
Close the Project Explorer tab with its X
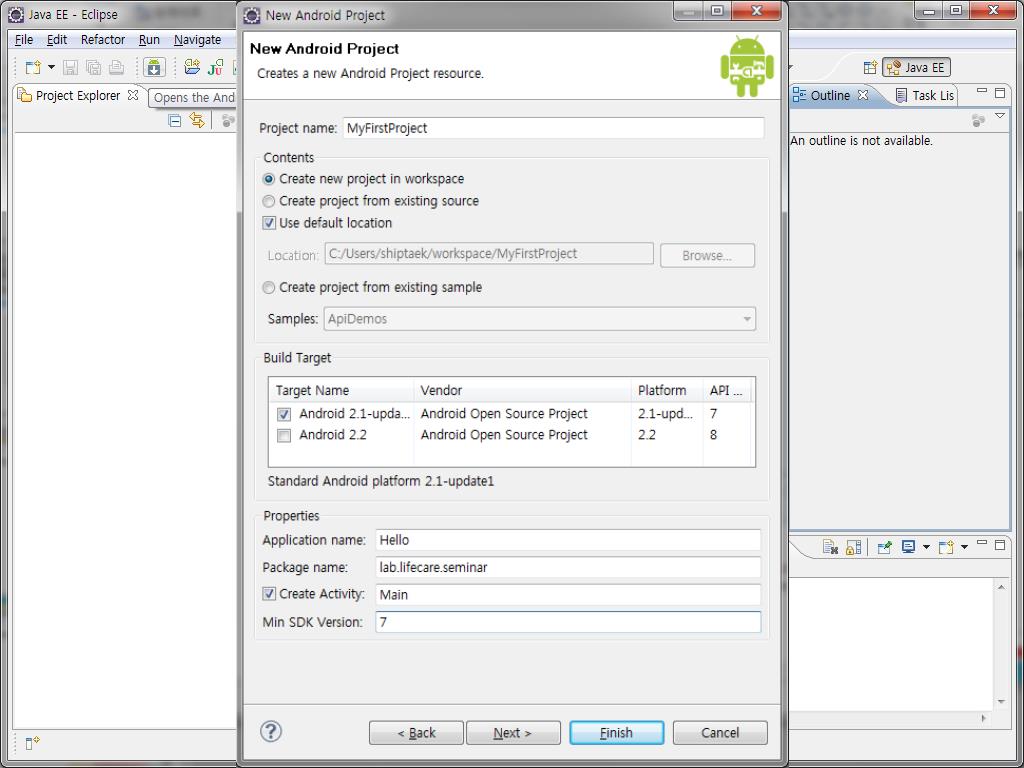click(x=133, y=95)
